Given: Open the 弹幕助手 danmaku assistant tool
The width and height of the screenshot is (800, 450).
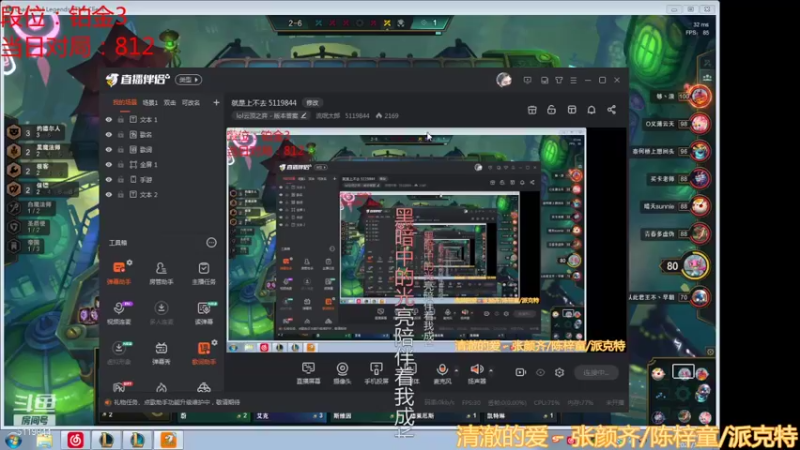Looking at the screenshot, I should point(118,272).
